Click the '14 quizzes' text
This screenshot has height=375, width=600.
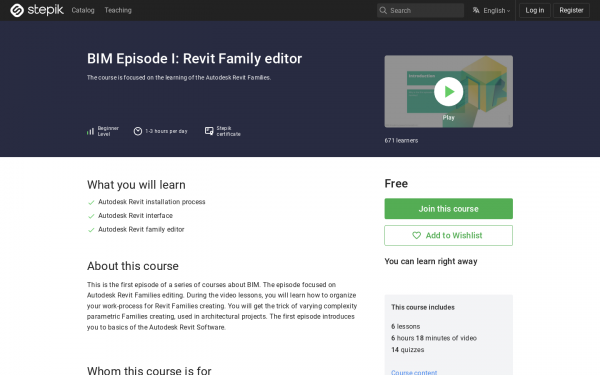pos(408,350)
